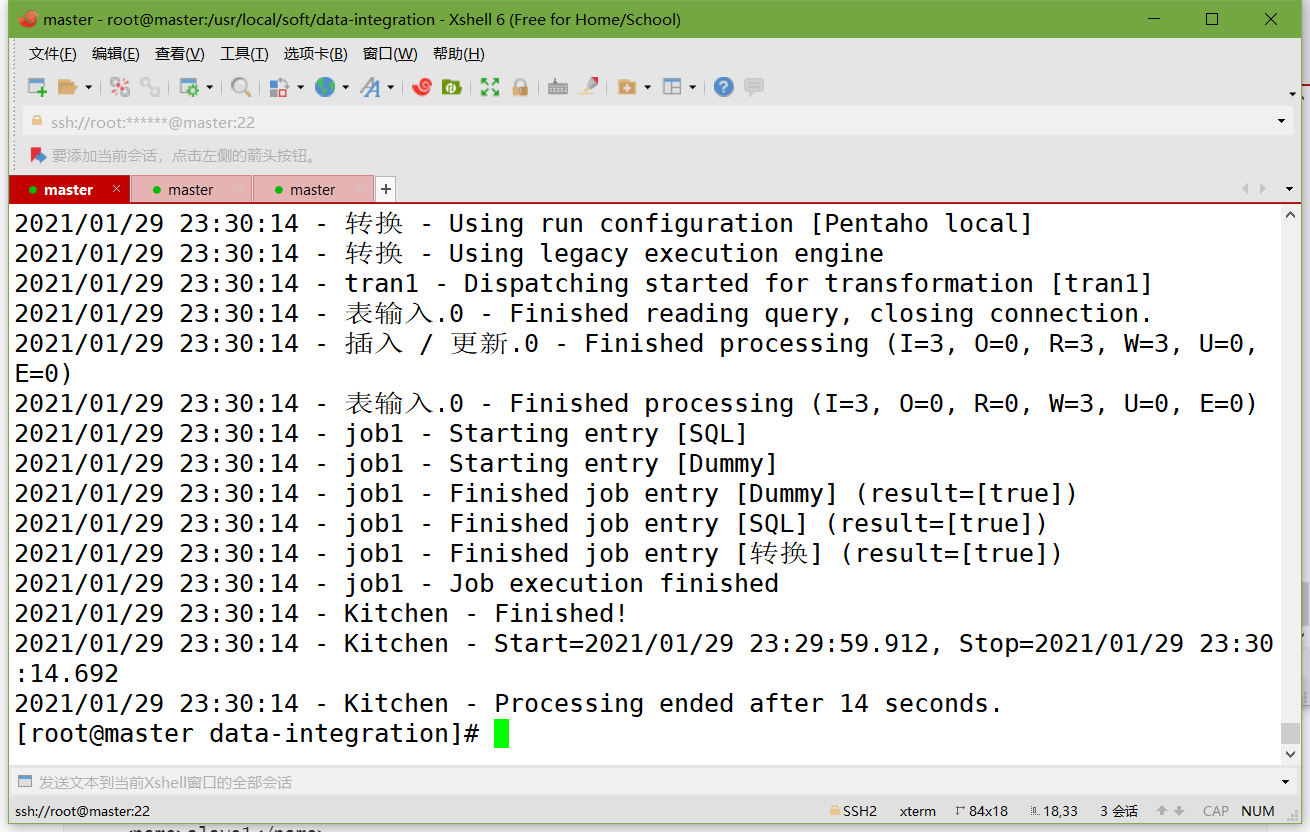Screen dimensions: 1310x832
Task: Click the Font icon
Action: [370, 87]
